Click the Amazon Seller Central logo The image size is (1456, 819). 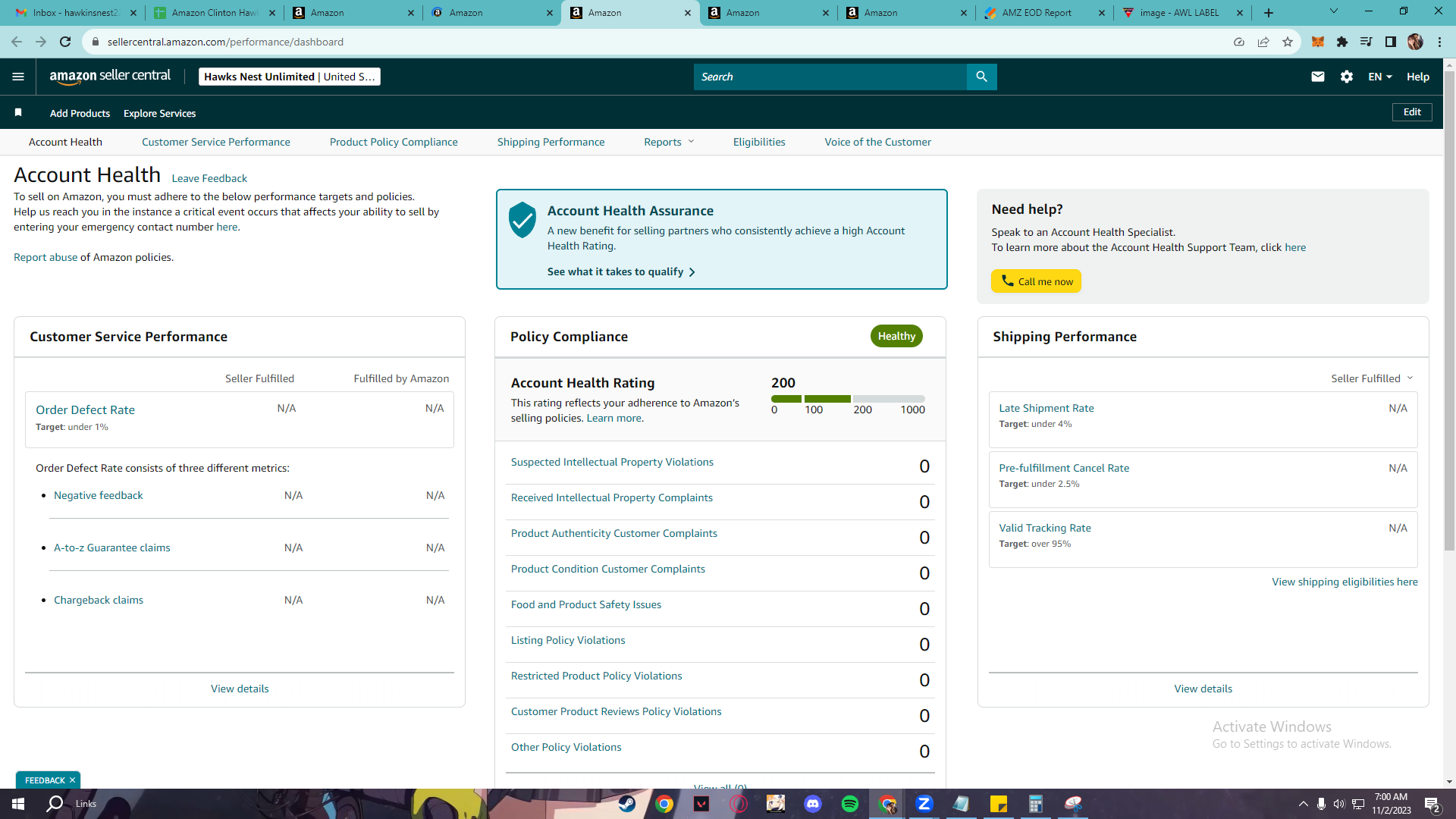tap(110, 76)
